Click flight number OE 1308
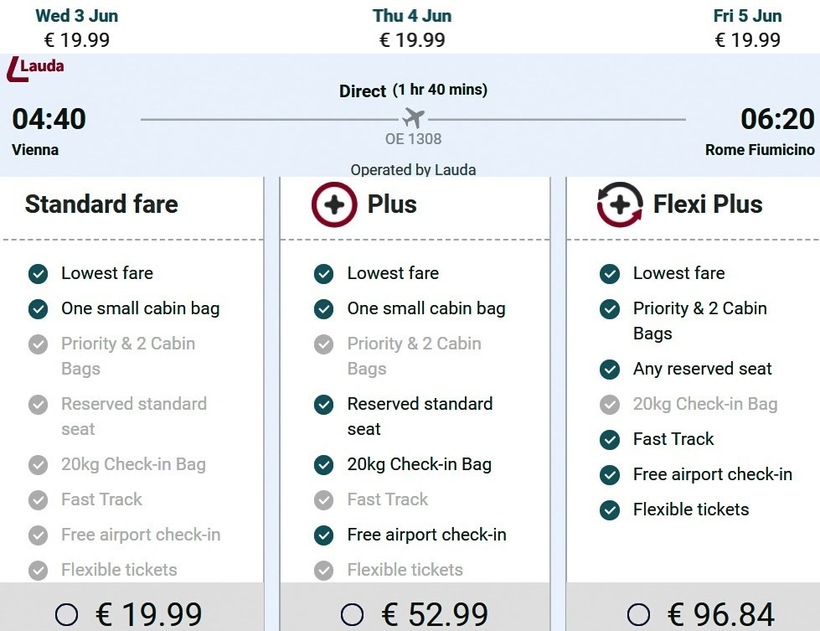 (413, 140)
